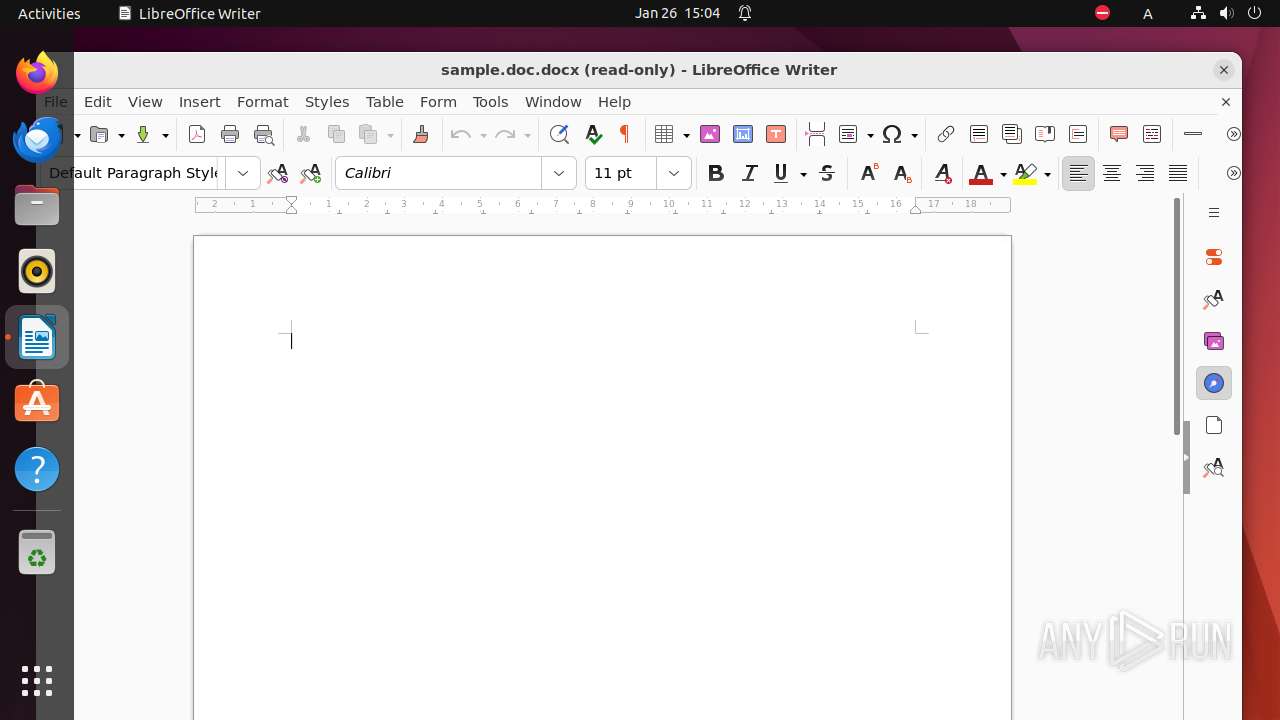Screen dimensions: 1280x720
Task: Insert an endnote
Action: [1012, 134]
